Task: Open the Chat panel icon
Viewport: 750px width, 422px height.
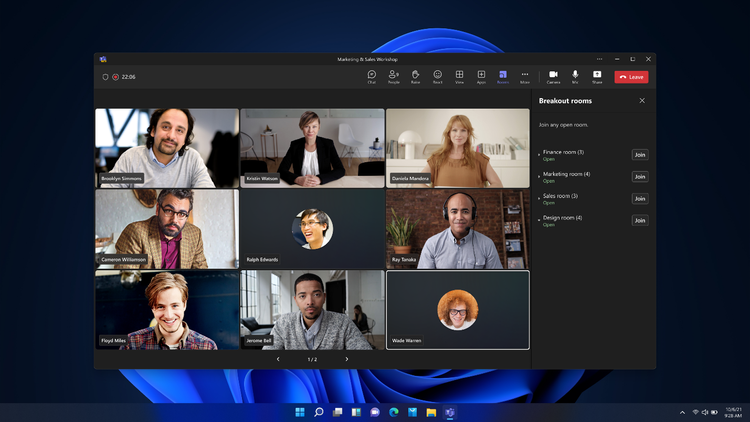Action: 372,77
